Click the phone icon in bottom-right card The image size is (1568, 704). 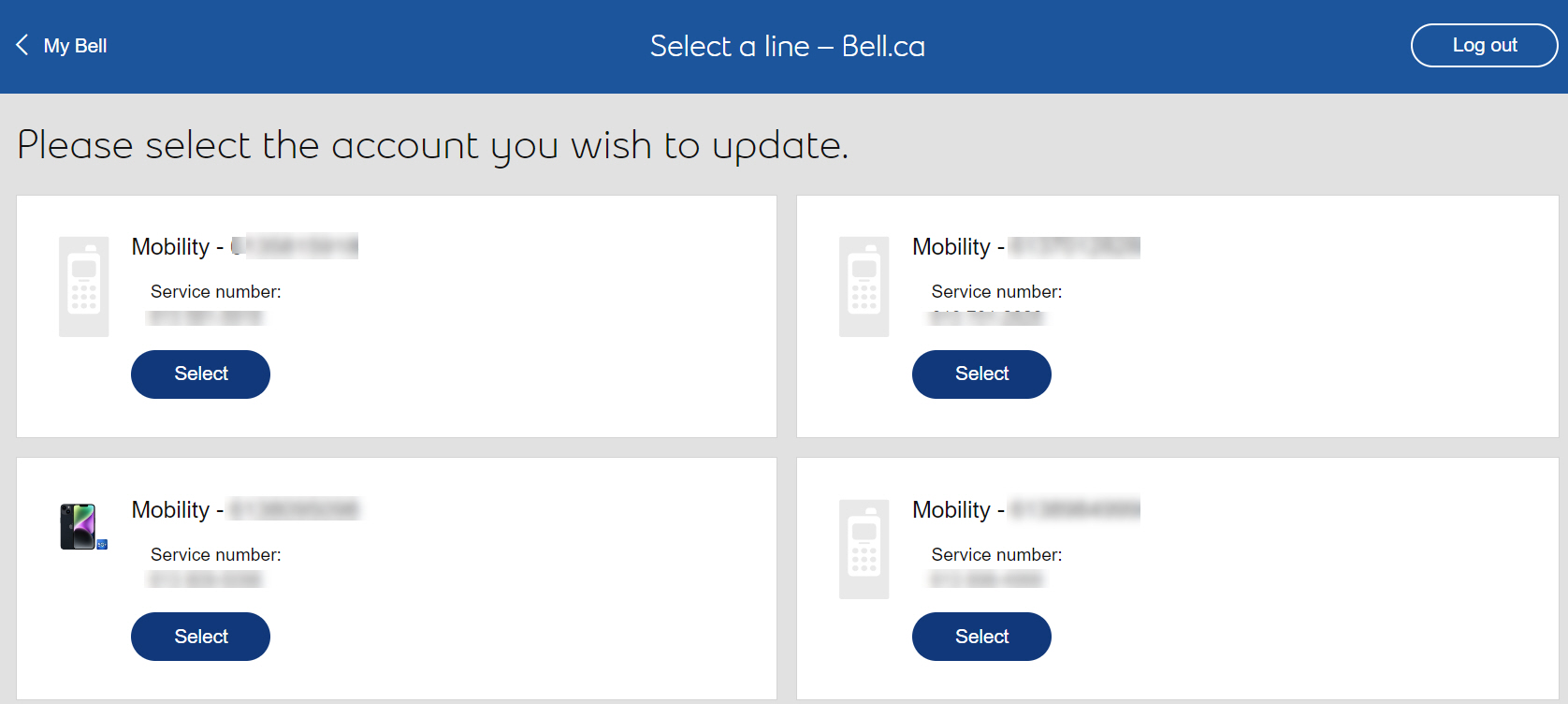pos(864,550)
